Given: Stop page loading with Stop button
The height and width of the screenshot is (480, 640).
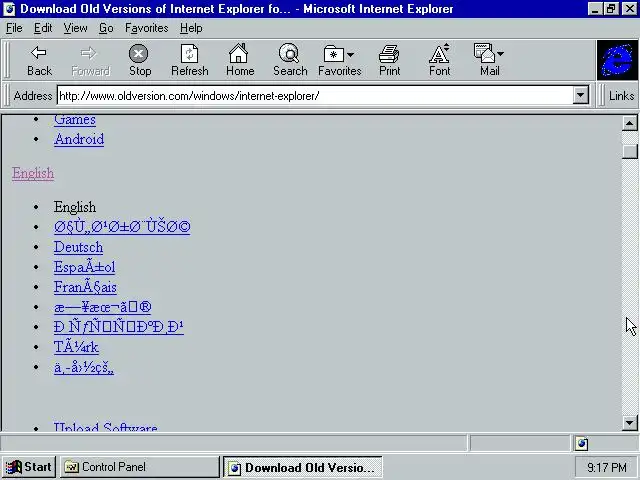Looking at the screenshot, I should [x=140, y=60].
